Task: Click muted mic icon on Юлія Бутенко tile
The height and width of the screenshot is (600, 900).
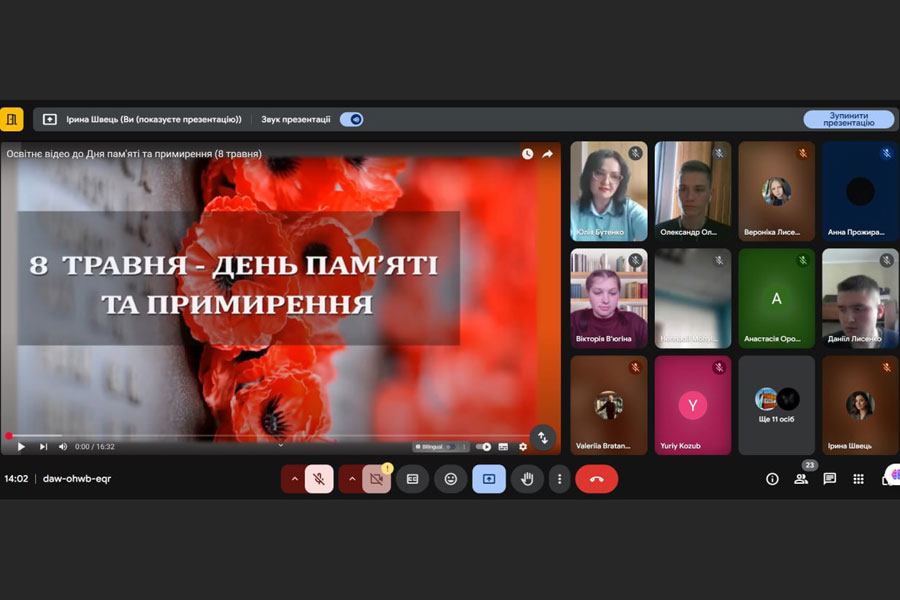Action: coord(635,153)
